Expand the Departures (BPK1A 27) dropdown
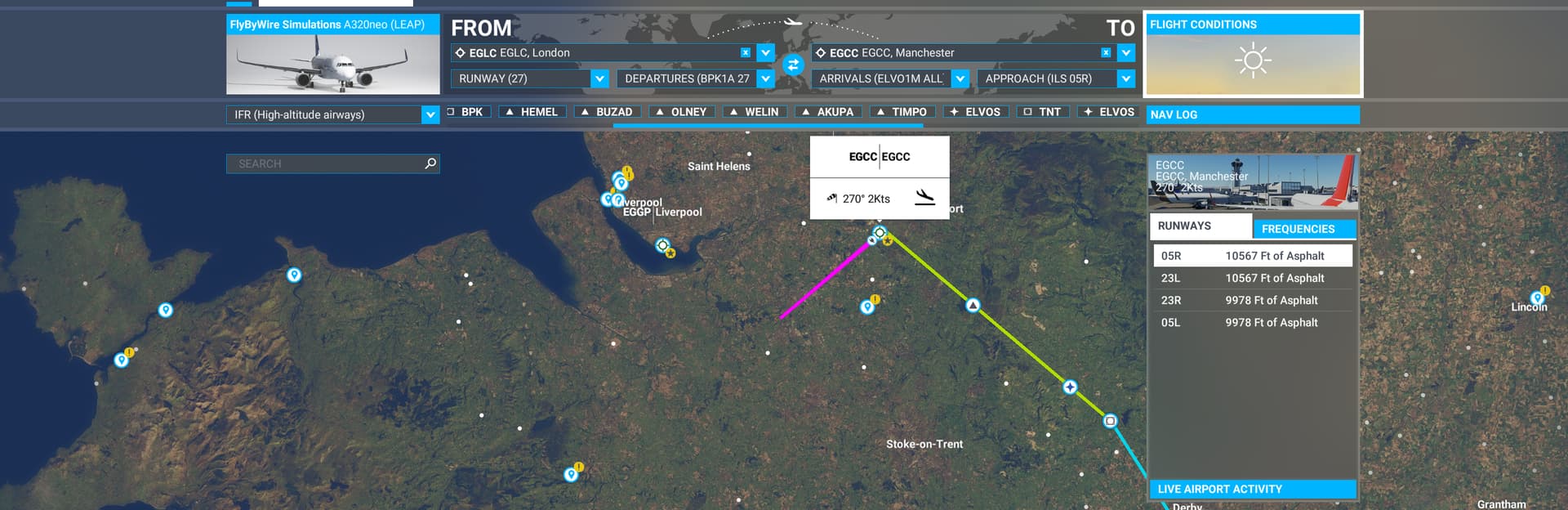Screen dimensions: 1568x510 tap(765, 78)
